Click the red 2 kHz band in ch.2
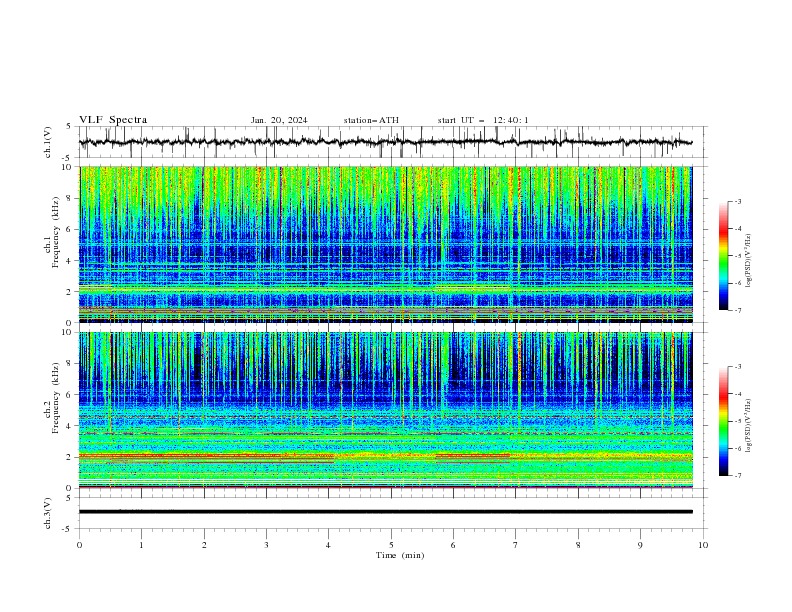The width and height of the screenshot is (792, 612). click(206, 456)
